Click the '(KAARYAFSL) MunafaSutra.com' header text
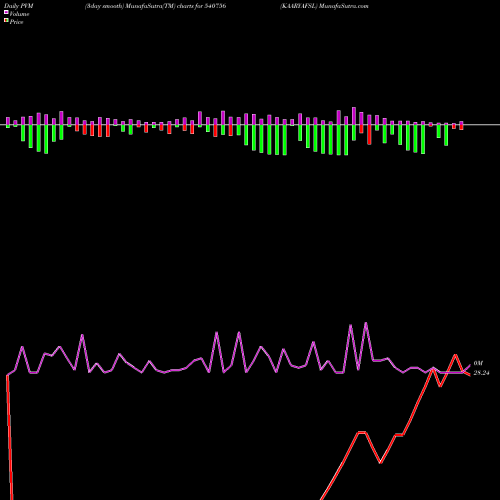 [324, 6]
